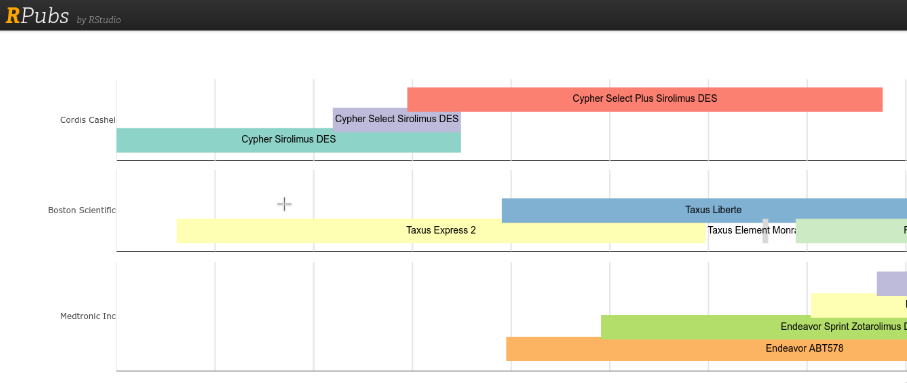The image size is (907, 383).
Task: Click the Taxus Liberte timeline bar
Action: pyautogui.click(x=704, y=210)
